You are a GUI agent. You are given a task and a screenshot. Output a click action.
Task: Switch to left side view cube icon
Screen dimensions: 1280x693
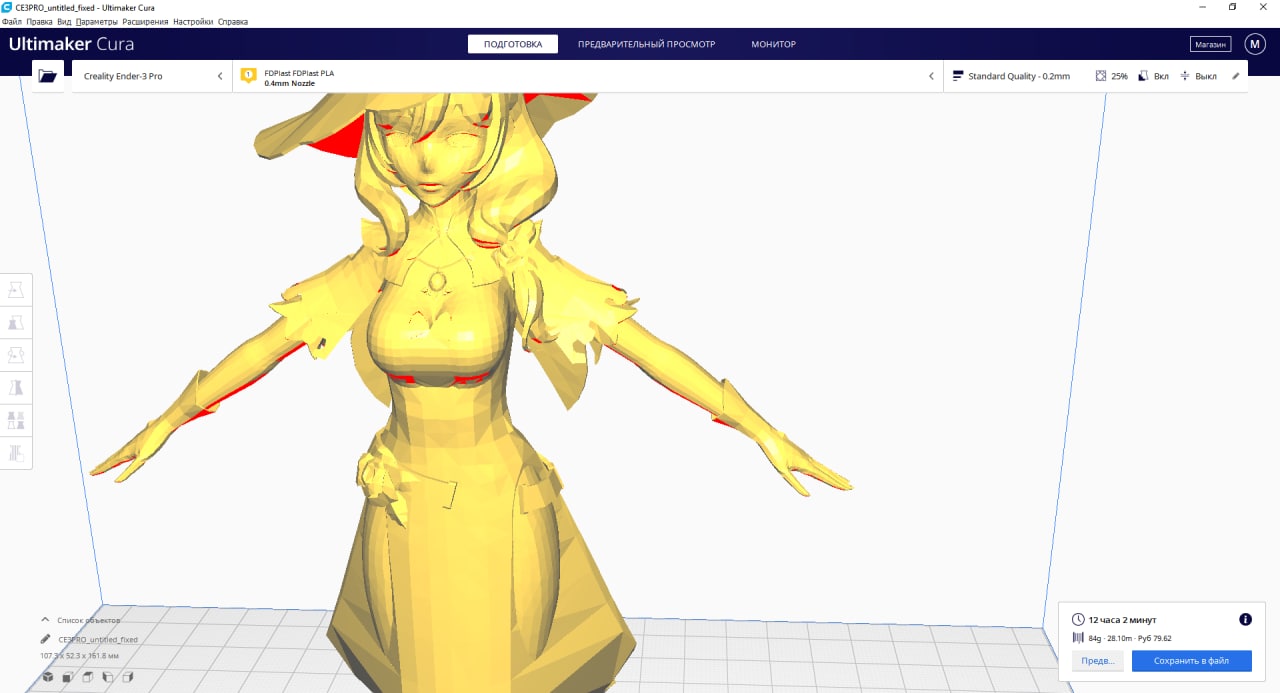(107, 677)
